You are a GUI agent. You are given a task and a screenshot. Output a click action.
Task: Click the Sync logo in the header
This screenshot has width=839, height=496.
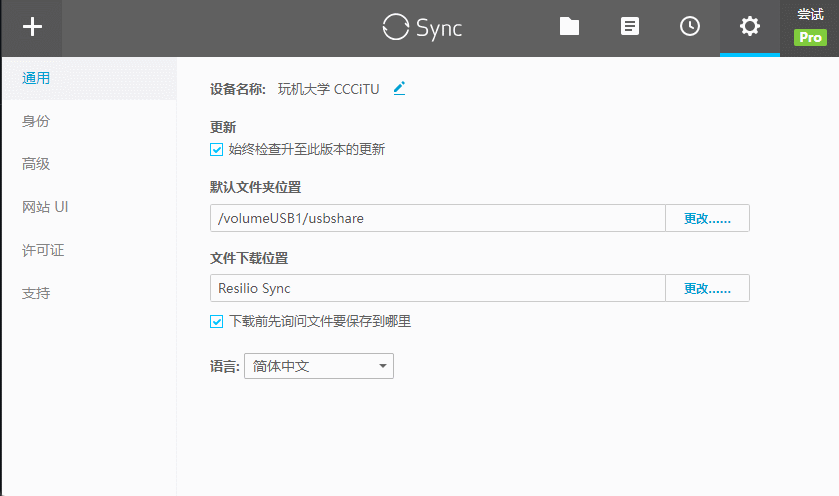(x=422, y=27)
